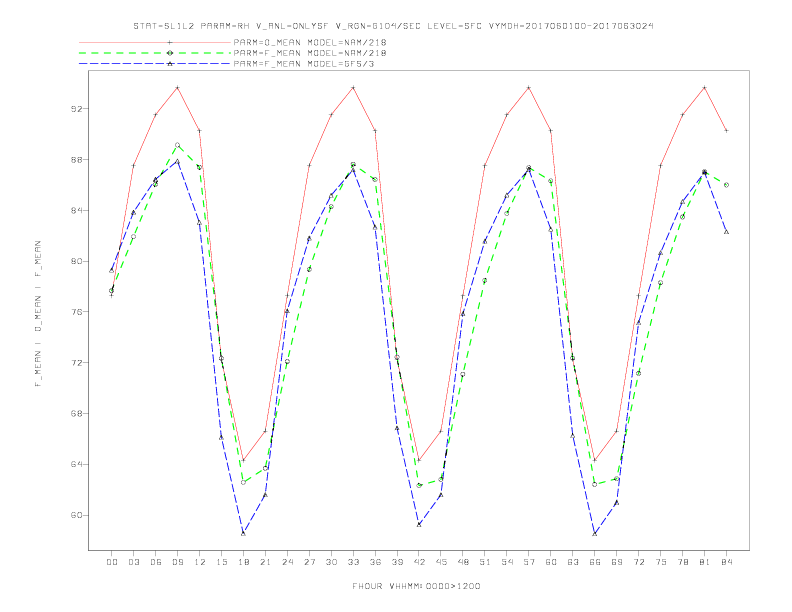Click y-axis tick label 76
Viewport: 792px width, 612px height.
coord(76,312)
